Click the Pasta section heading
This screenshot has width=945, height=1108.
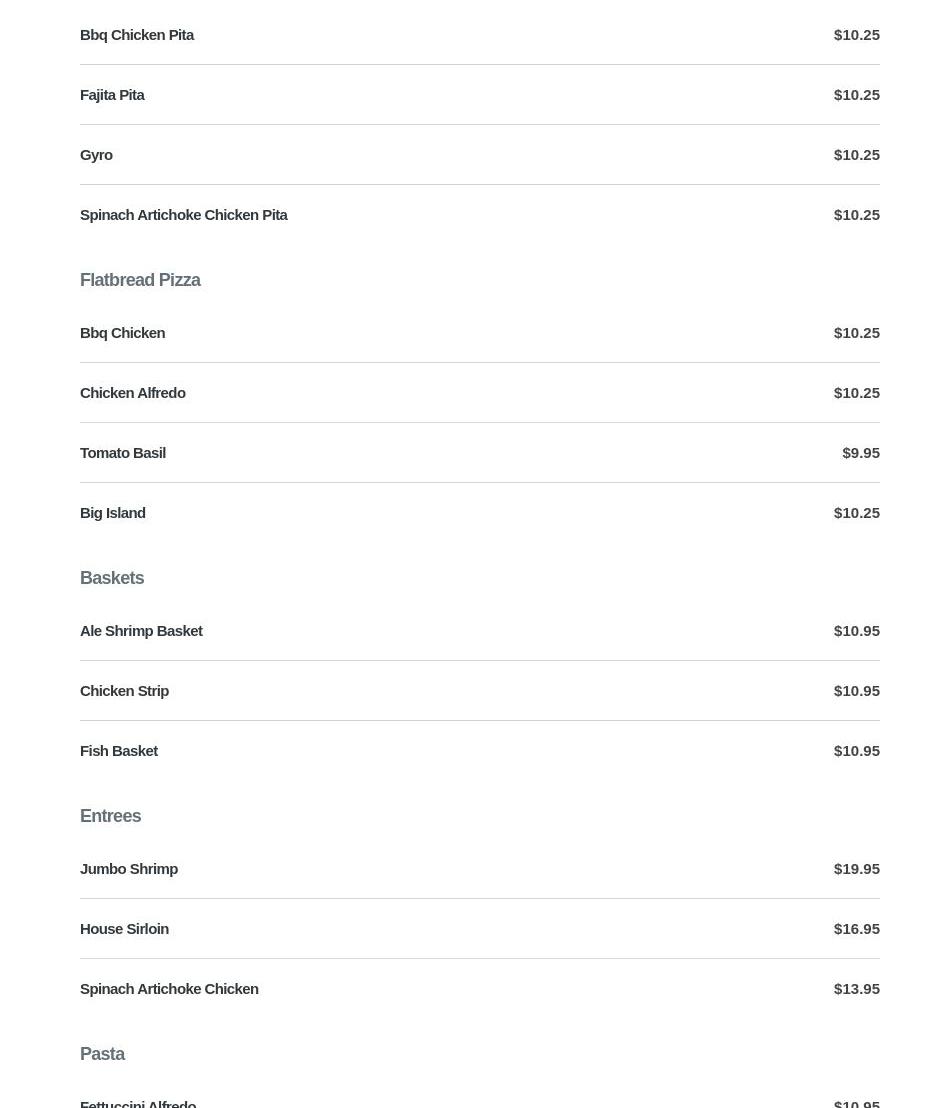[x=102, y=1054]
